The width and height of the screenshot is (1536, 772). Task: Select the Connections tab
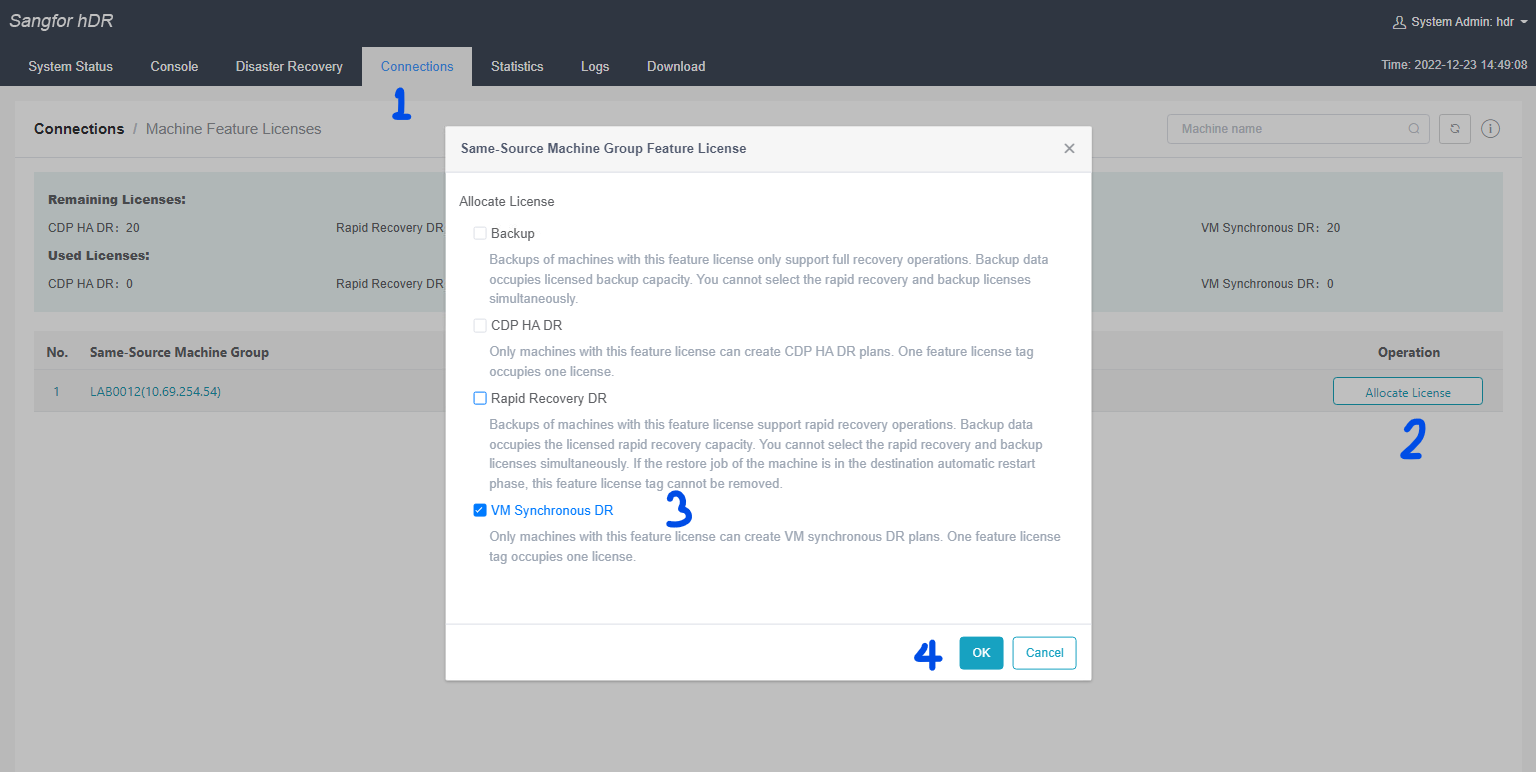point(417,67)
